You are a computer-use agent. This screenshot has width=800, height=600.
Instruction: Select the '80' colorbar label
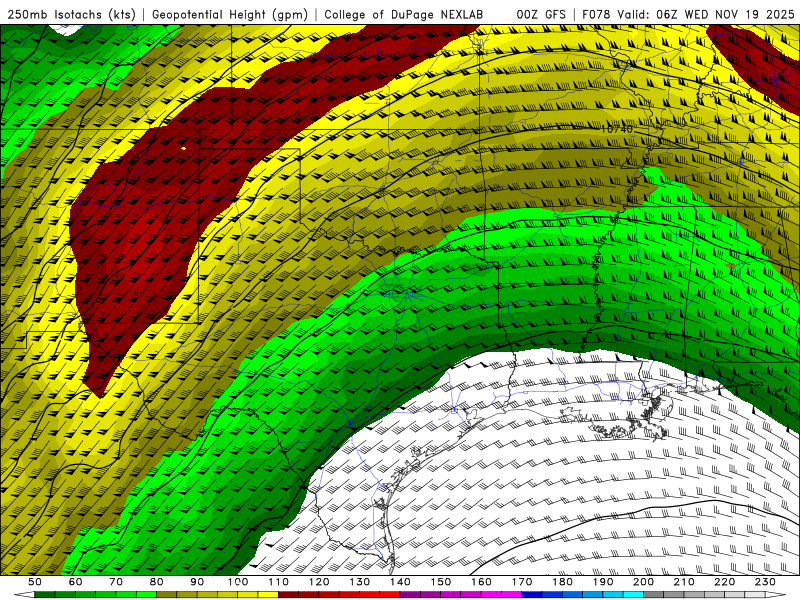click(157, 582)
